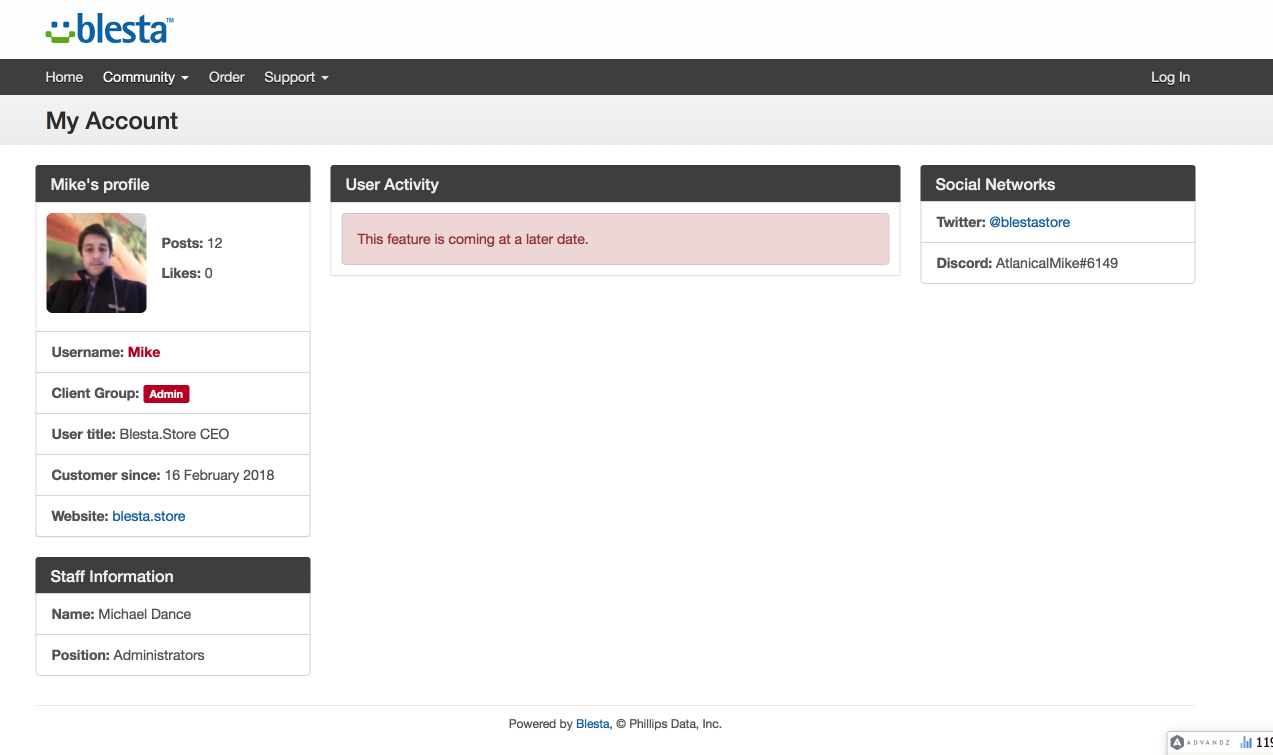Click the Position: Administrators row
This screenshot has height=755, width=1273.
tap(173, 655)
